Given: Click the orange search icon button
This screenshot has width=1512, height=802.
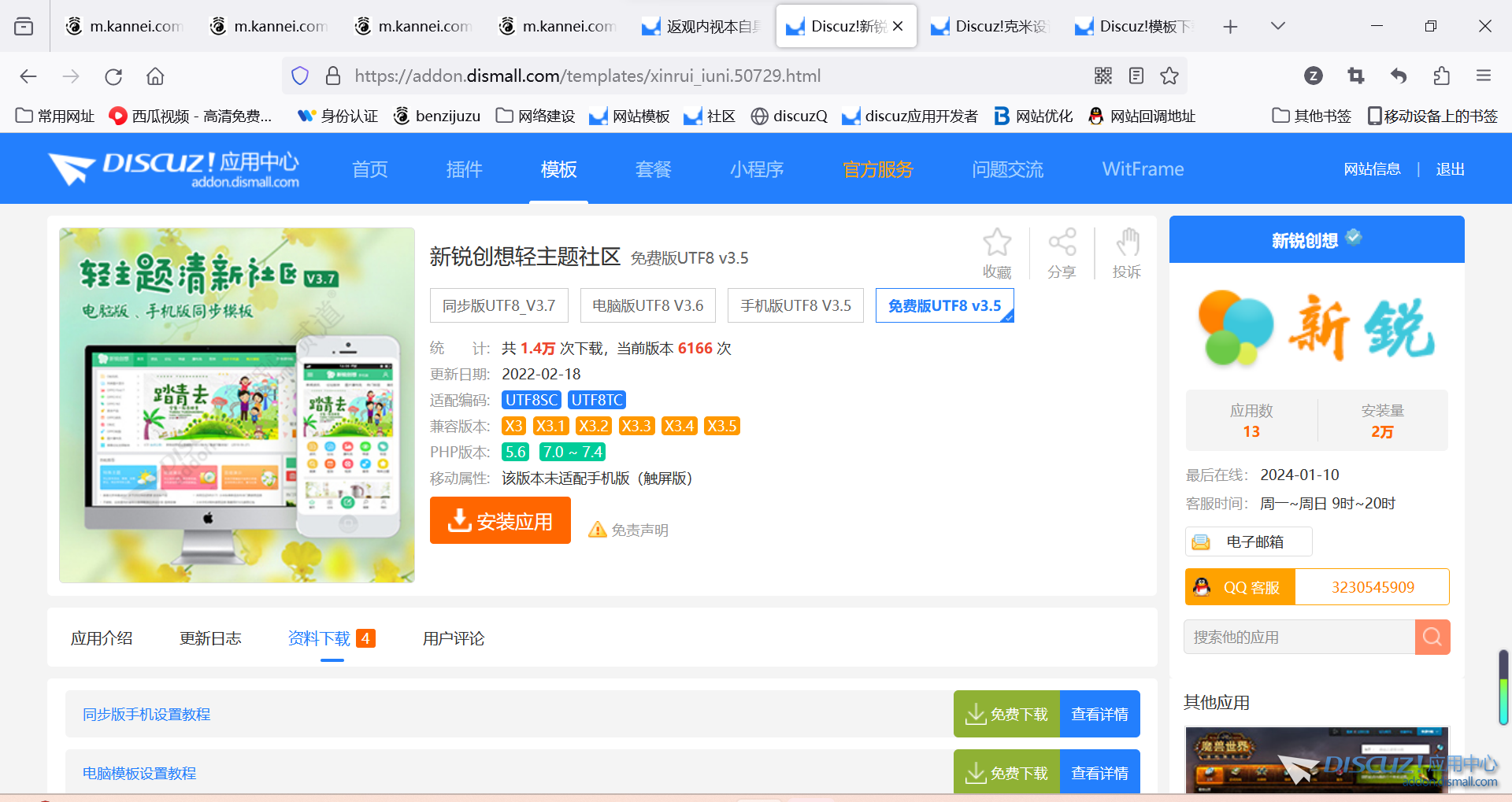Looking at the screenshot, I should (x=1432, y=637).
